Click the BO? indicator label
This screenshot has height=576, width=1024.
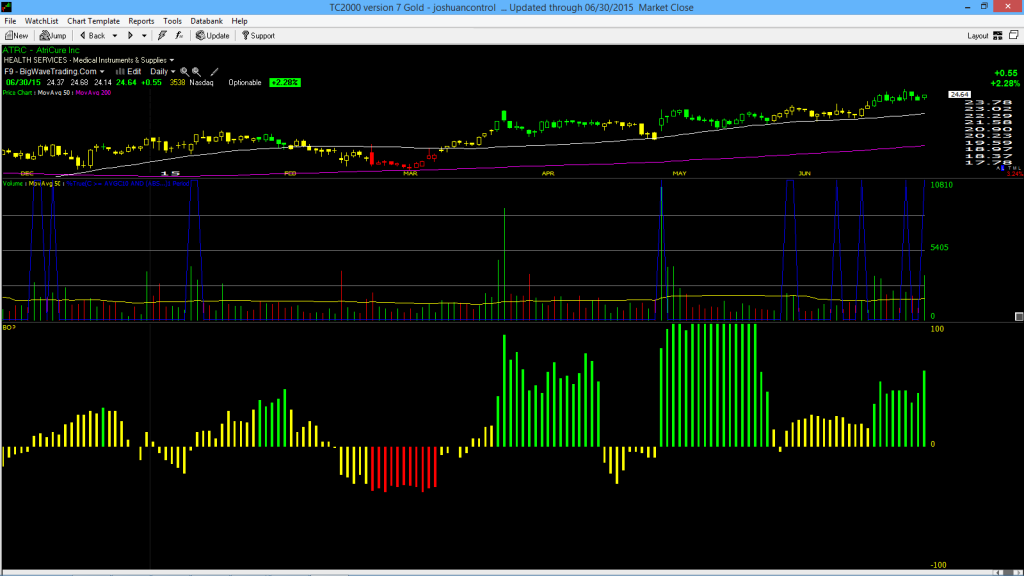[x=9, y=327]
